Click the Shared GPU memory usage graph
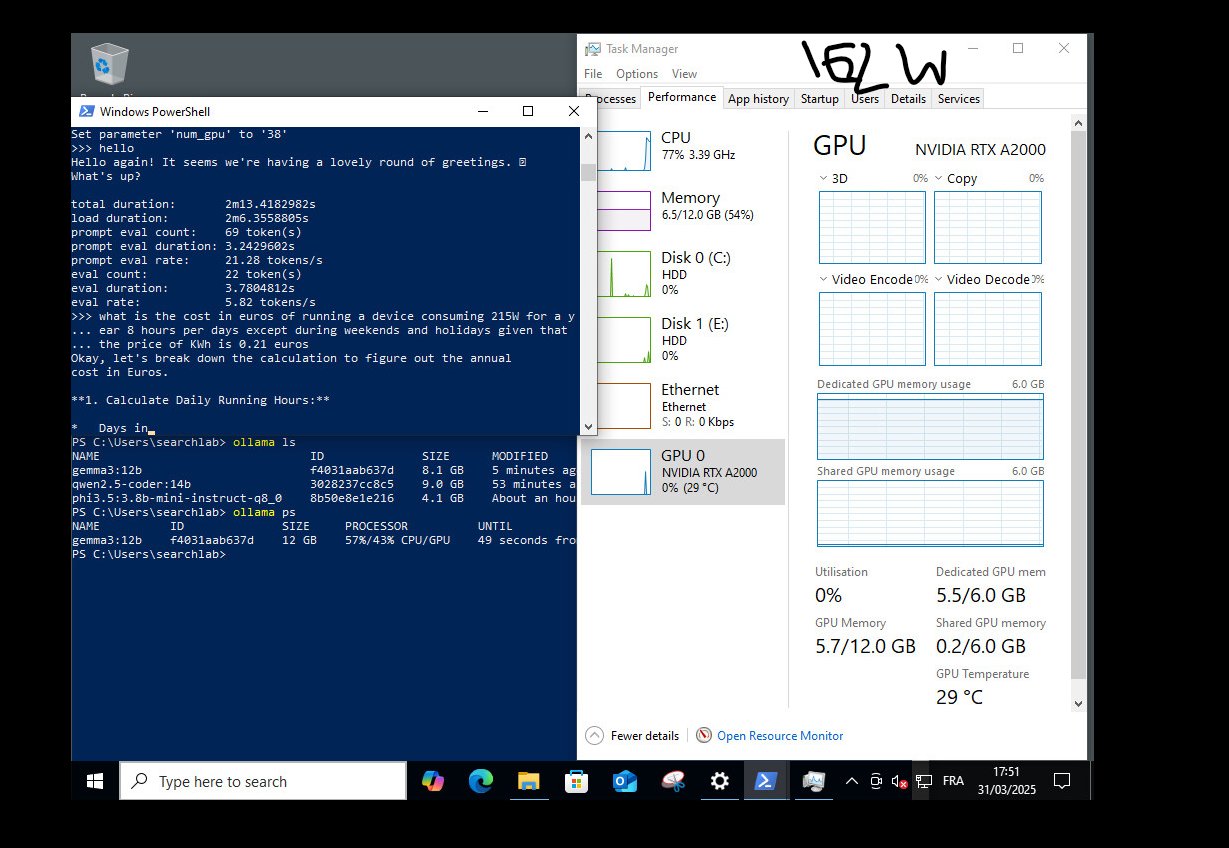The height and width of the screenshot is (848, 1229). point(930,513)
